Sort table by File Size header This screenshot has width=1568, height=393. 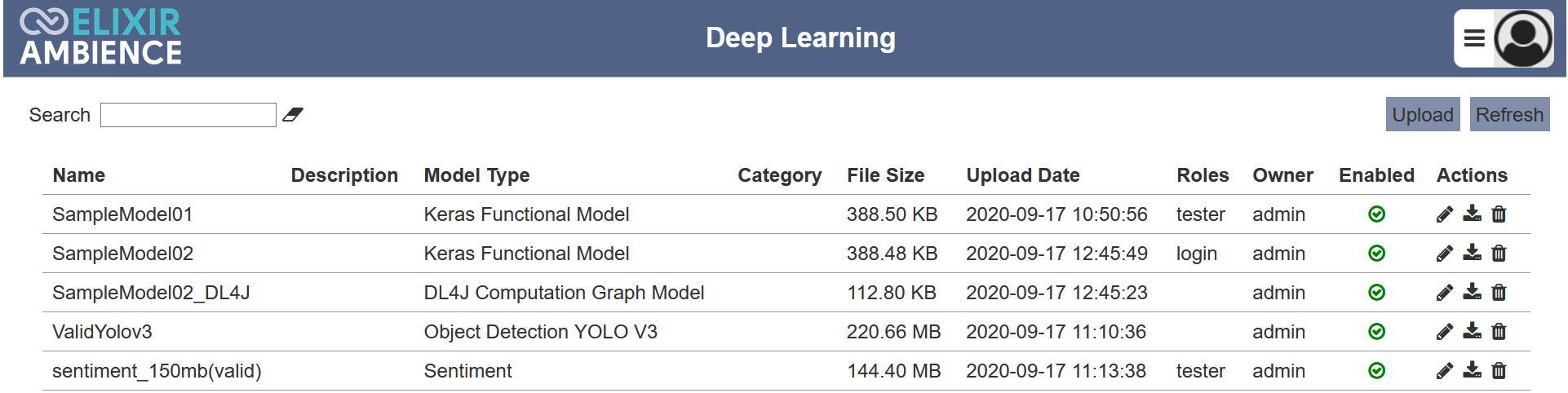point(886,175)
